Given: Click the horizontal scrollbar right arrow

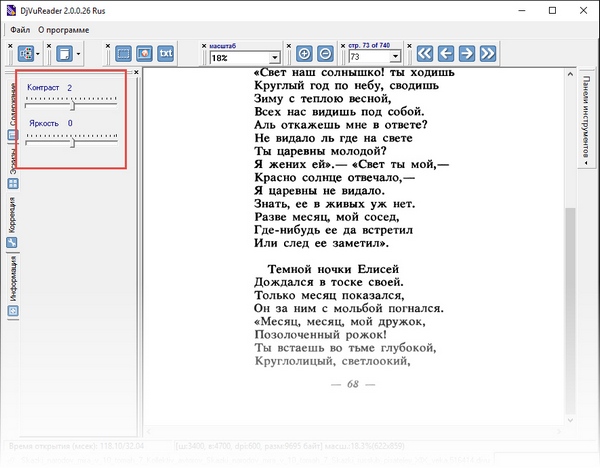Looking at the screenshot, I should click(559, 431).
